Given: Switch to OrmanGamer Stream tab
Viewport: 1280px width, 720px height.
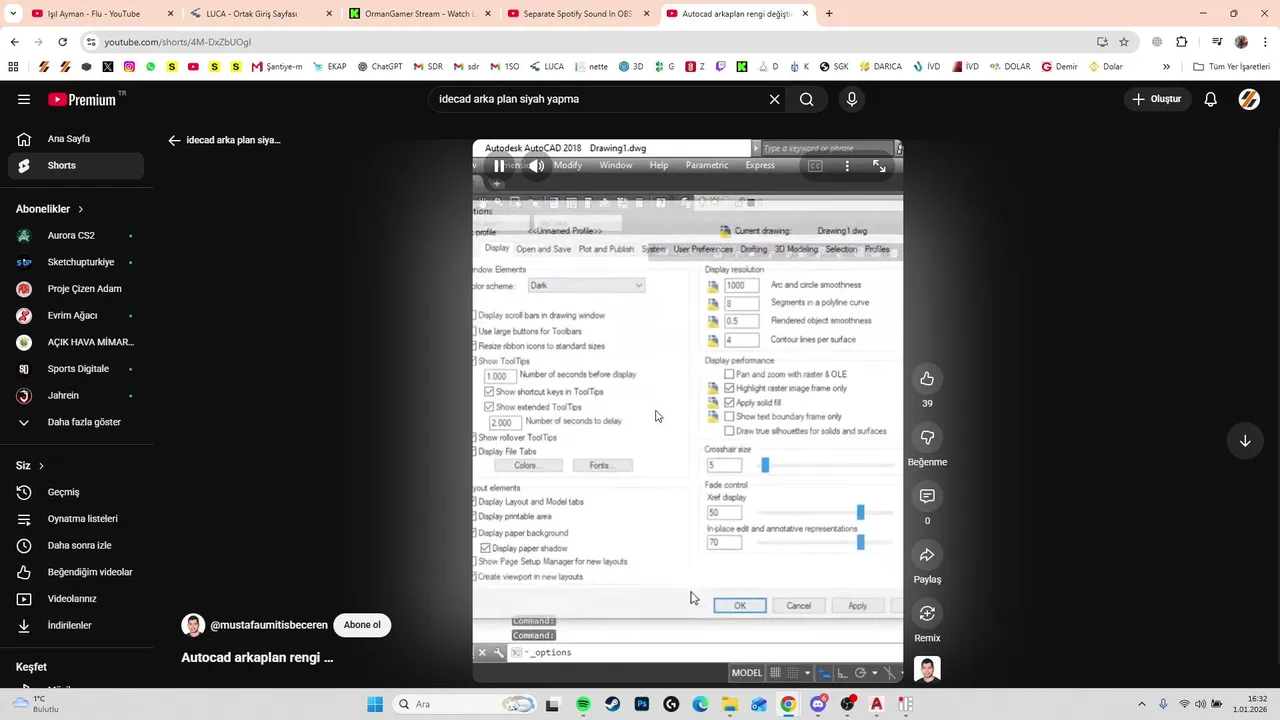Looking at the screenshot, I should click(x=421, y=14).
